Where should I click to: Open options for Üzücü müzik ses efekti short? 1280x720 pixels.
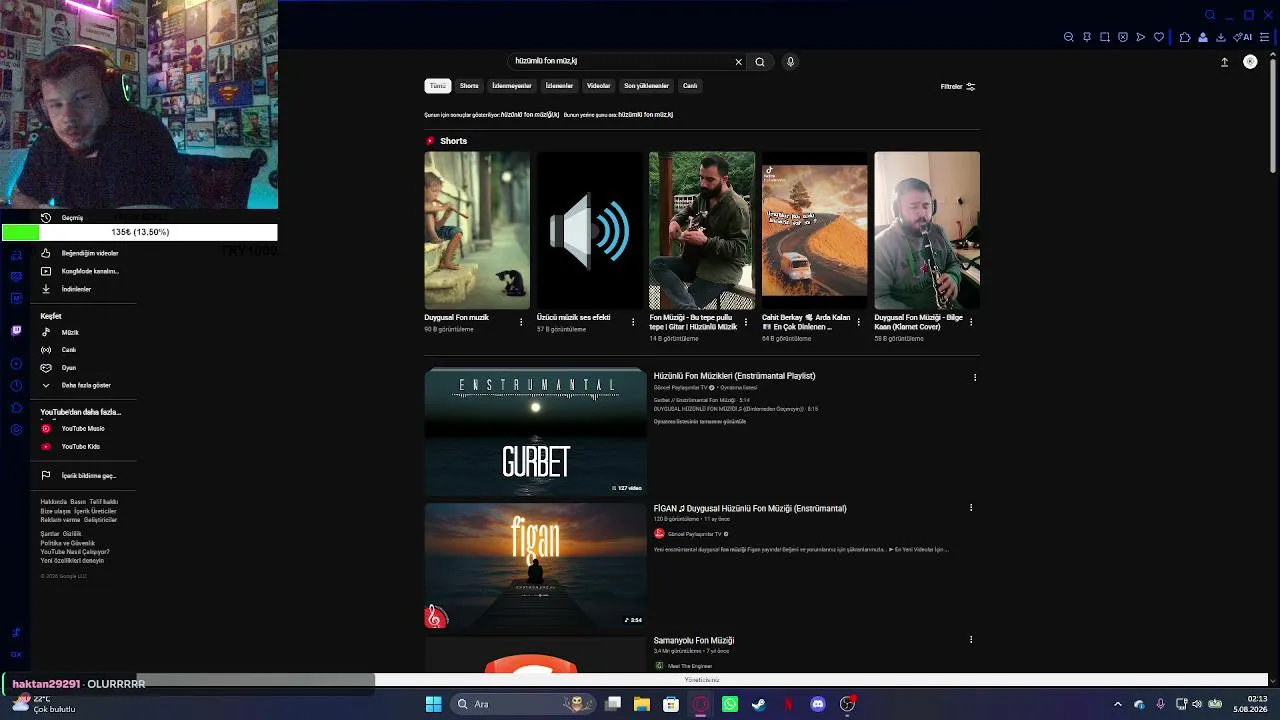(x=633, y=322)
